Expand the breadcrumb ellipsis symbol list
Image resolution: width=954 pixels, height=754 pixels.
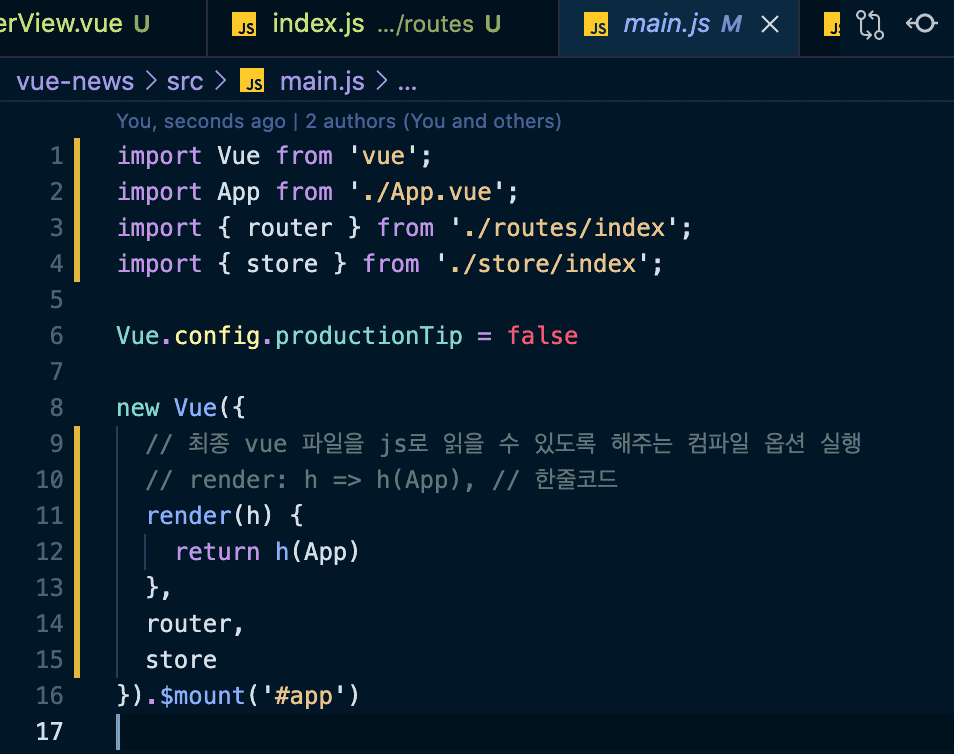407,82
